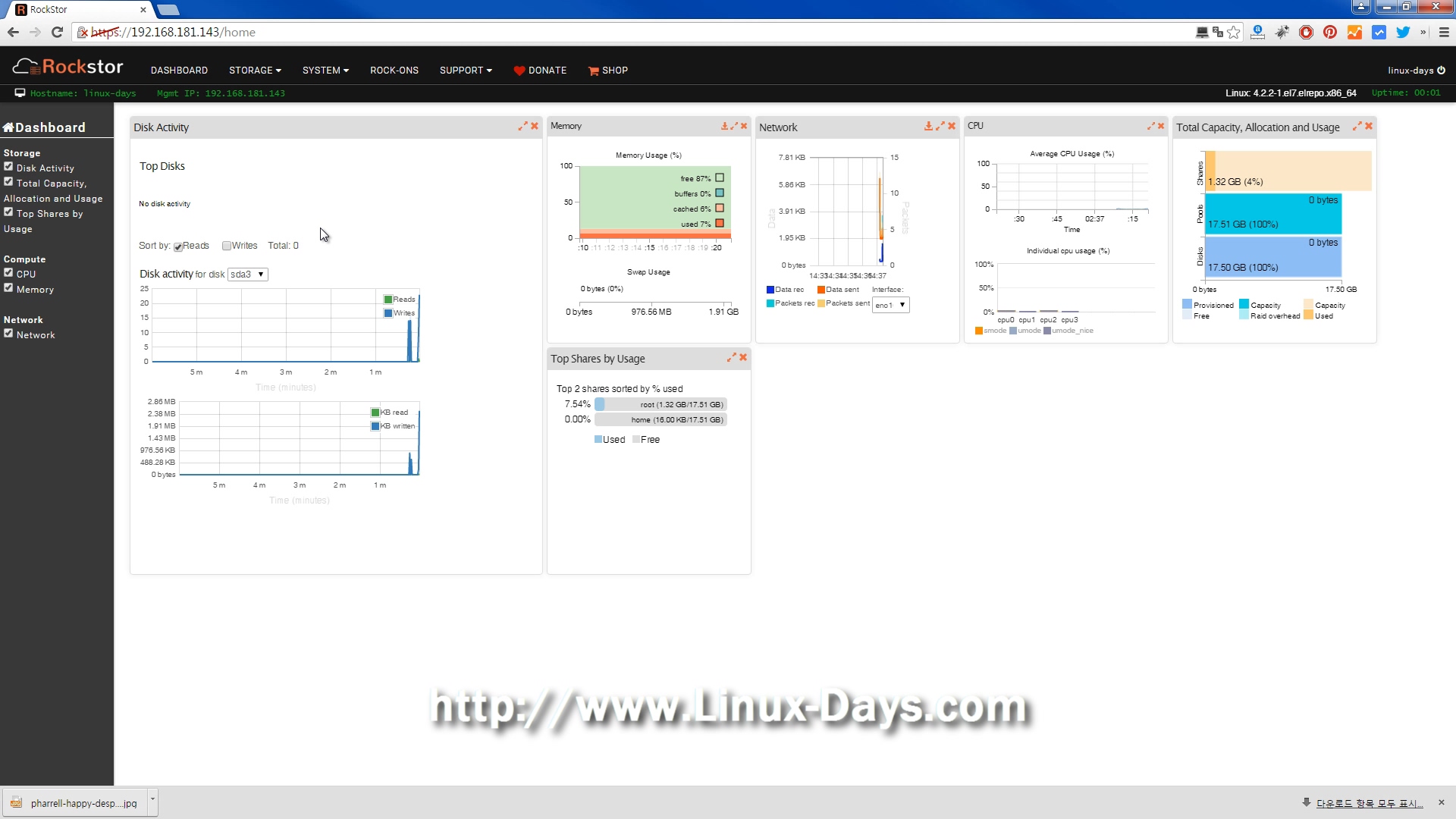The image size is (1456, 819).
Task: Open the SUPPORT menu
Action: (x=466, y=70)
